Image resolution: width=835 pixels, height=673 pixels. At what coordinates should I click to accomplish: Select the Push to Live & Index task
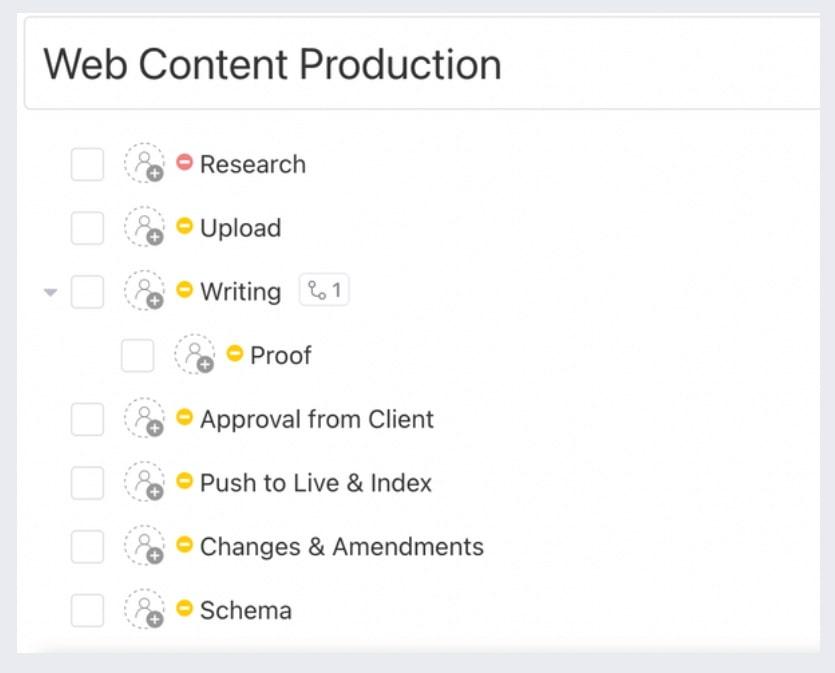(315, 483)
